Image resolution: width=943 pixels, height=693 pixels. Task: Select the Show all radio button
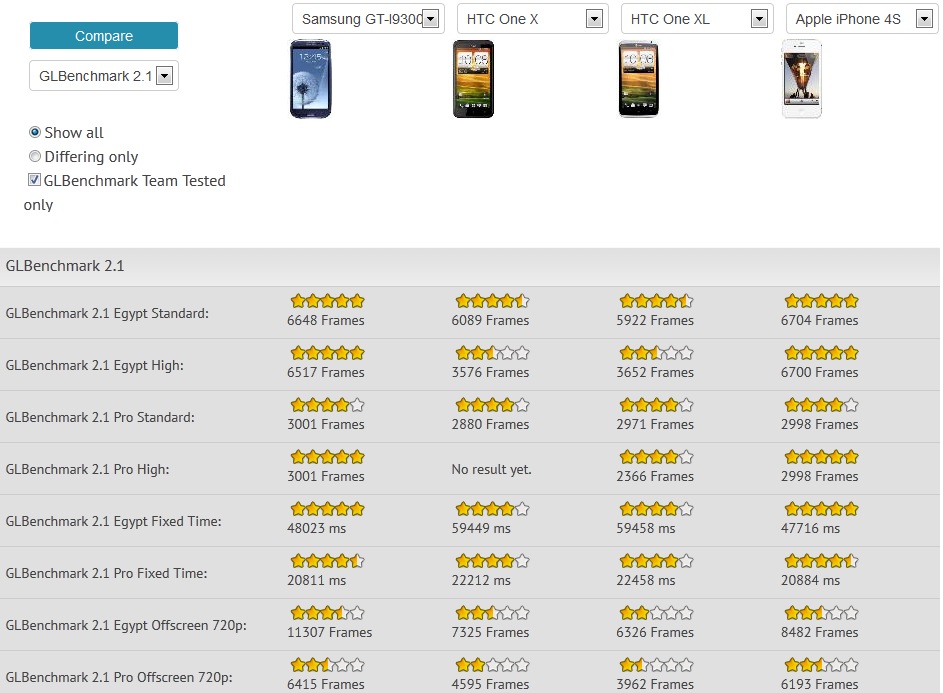35,132
